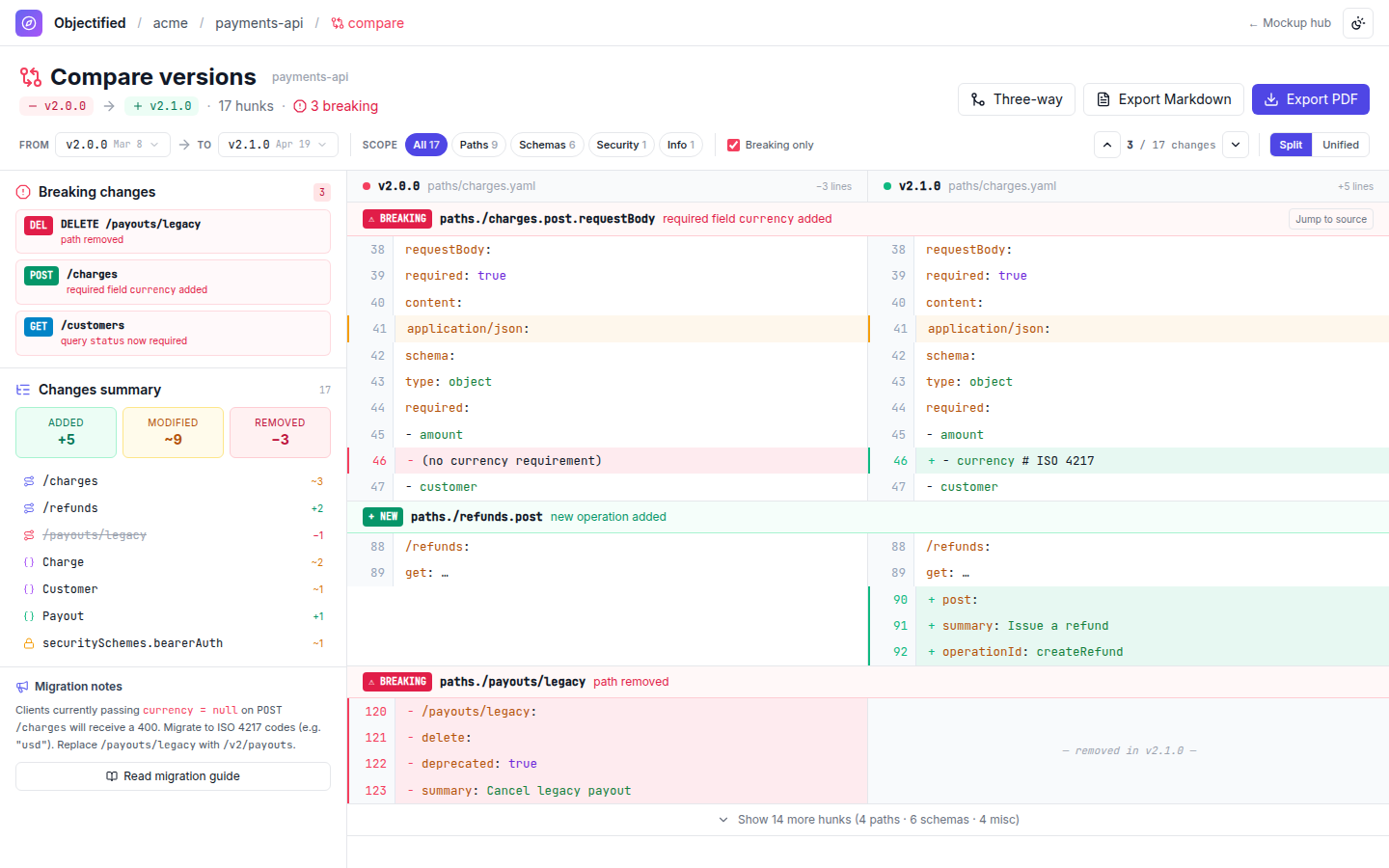Click the schema braces icon beside Charge
The image size is (1389, 868).
[29, 562]
